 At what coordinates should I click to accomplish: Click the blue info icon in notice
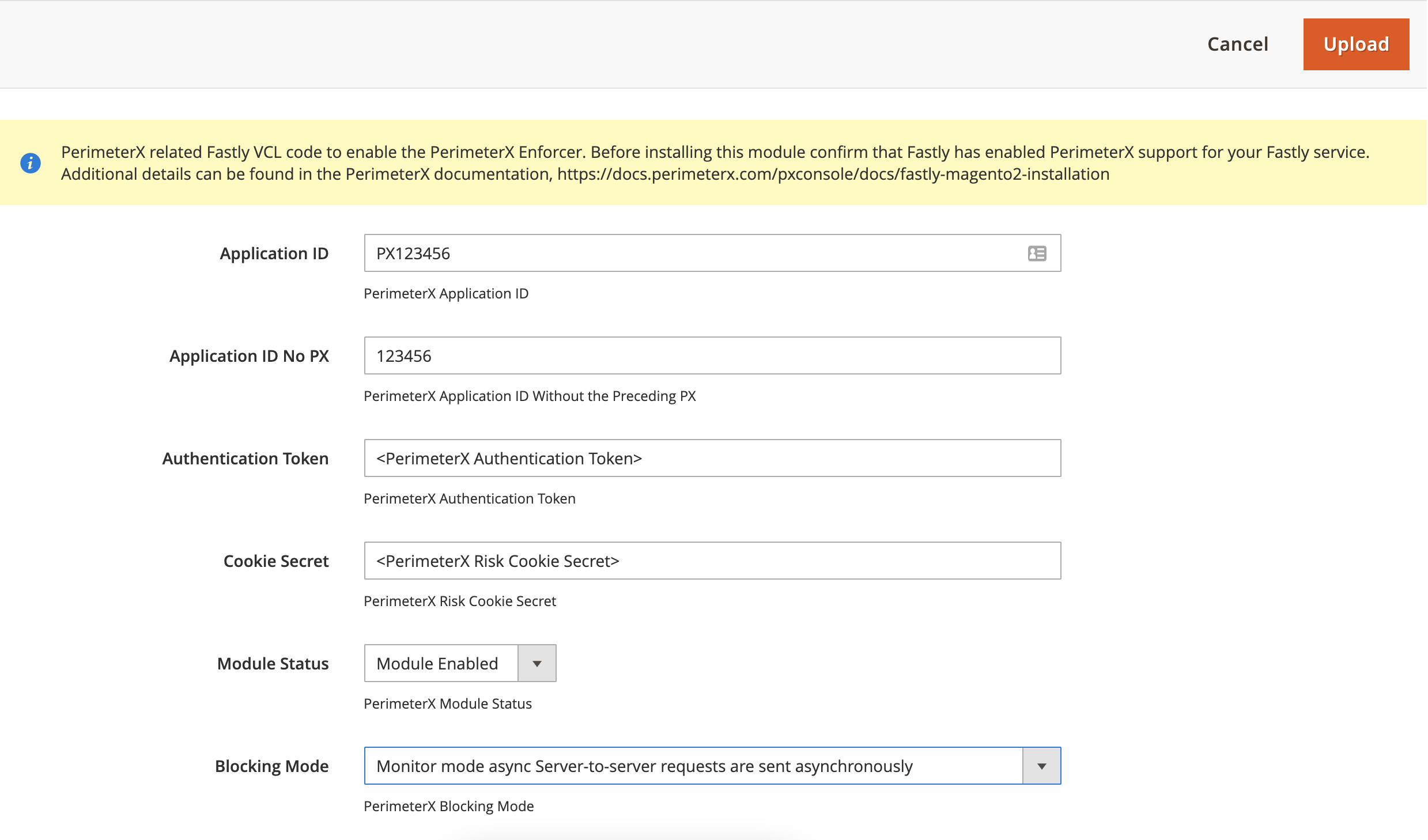coord(31,163)
